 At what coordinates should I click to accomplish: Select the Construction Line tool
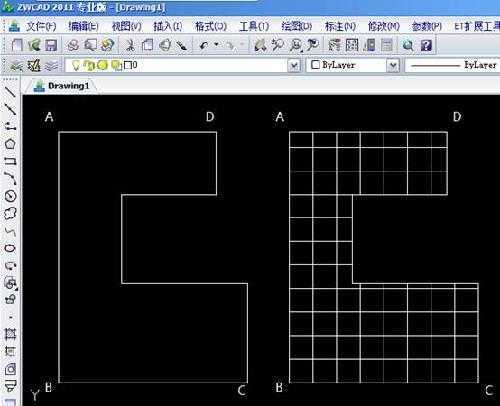(x=11, y=109)
